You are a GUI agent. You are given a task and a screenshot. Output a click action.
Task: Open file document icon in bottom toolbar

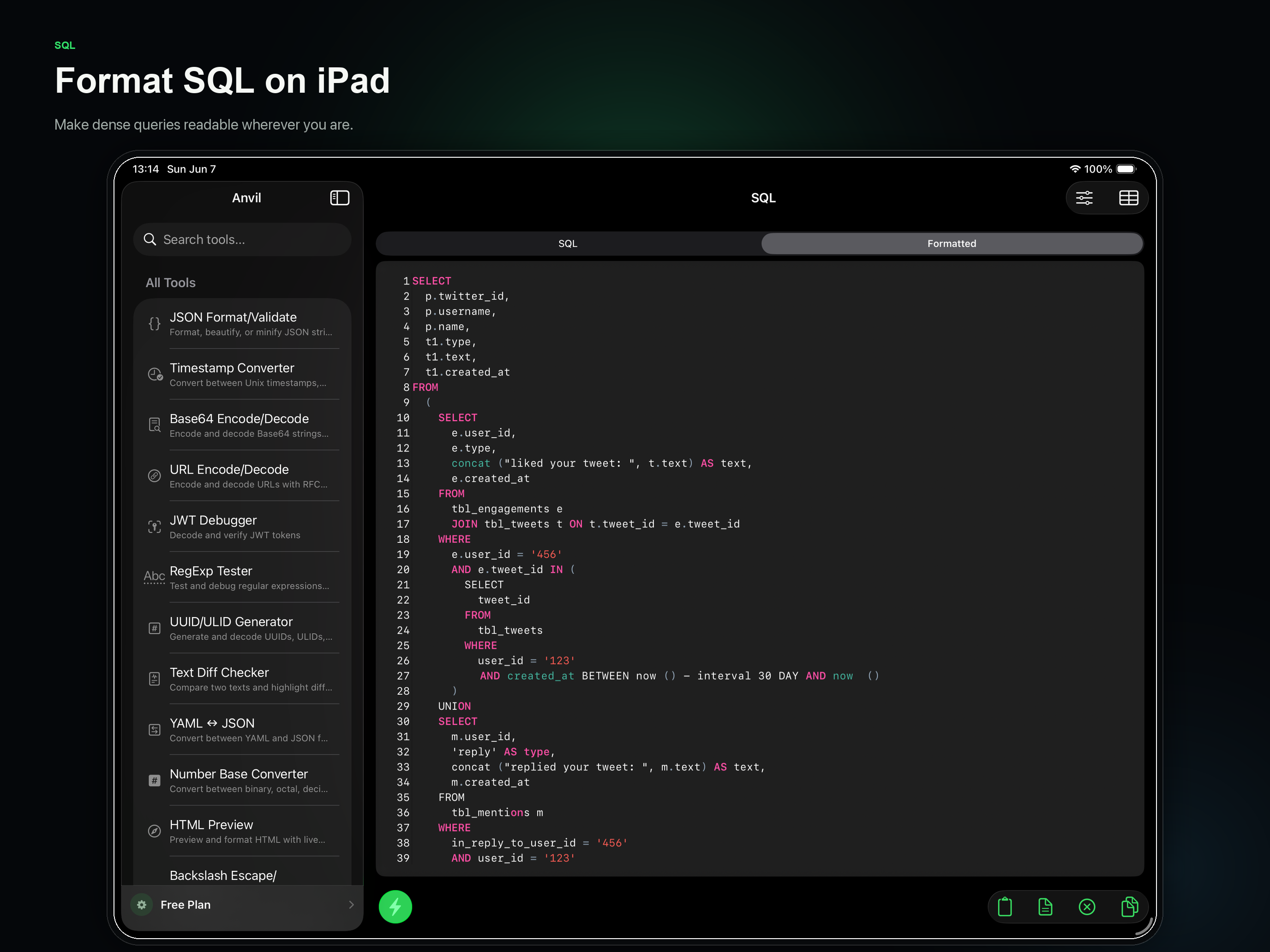pyautogui.click(x=1046, y=907)
